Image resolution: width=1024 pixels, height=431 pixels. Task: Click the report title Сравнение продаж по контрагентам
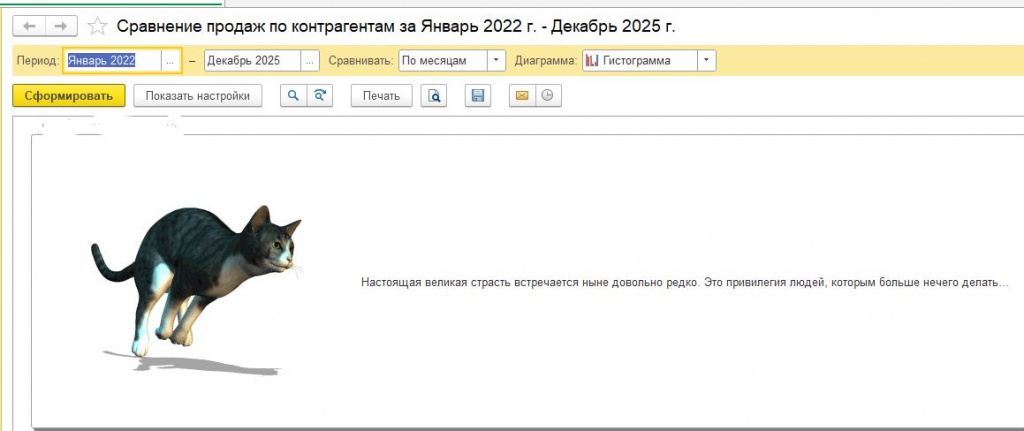tap(396, 26)
